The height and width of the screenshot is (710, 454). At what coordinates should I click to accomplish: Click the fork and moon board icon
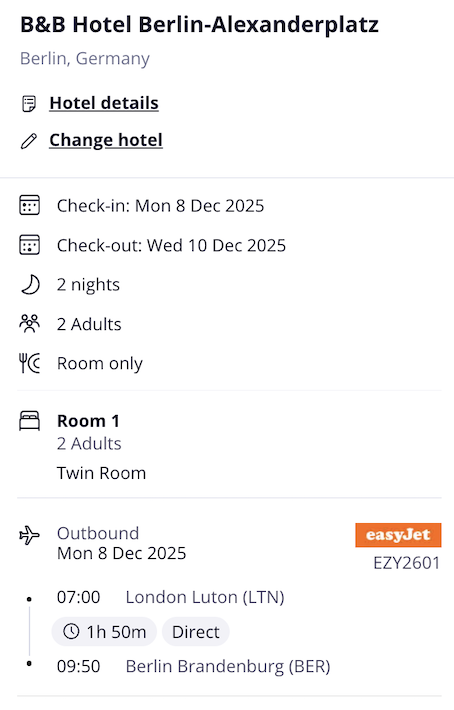pyautogui.click(x=29, y=363)
